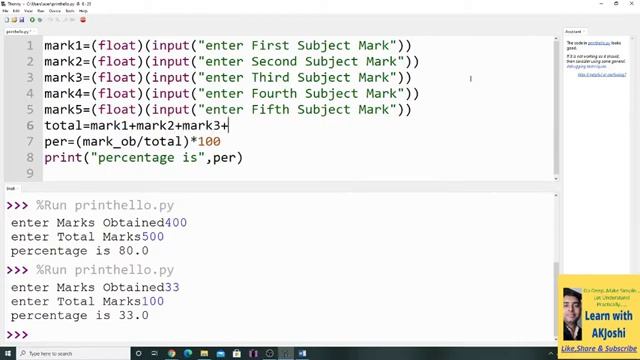Click the first %Run printhello.py shell command
640x360 pixels.
pos(105,205)
